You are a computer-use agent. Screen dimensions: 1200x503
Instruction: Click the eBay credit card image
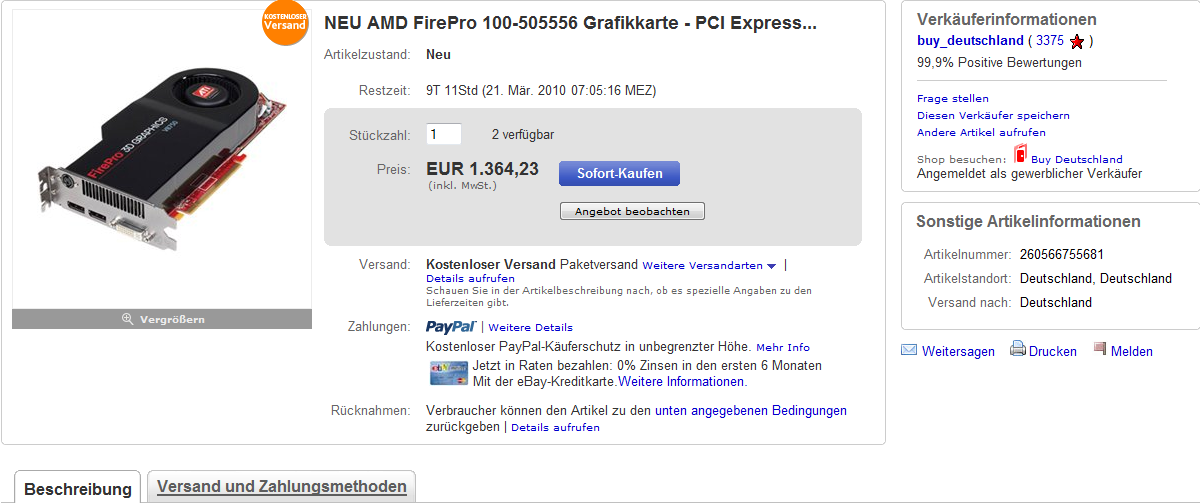[447, 373]
